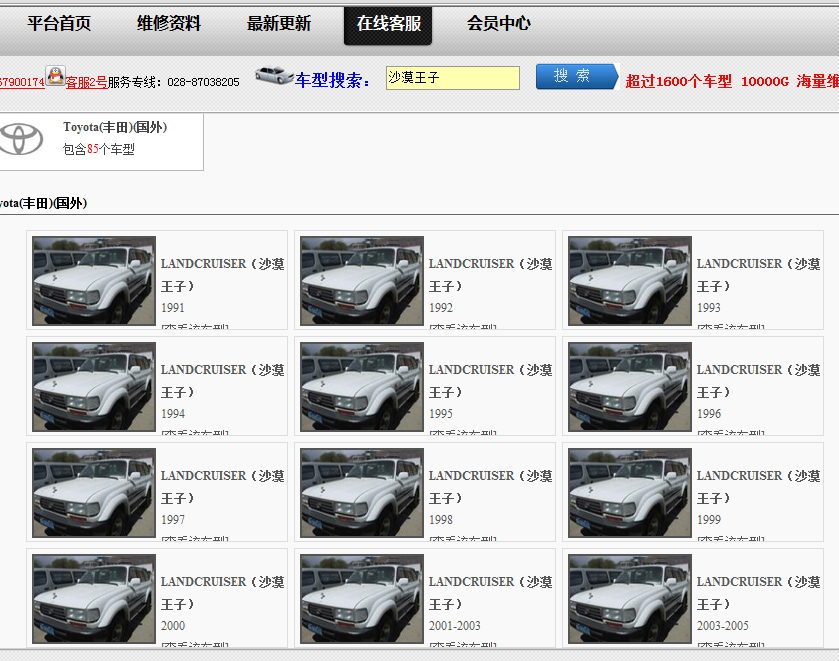This screenshot has width=839, height=661.
Task: Click the LANDCRUISER title above year 1994
Action: [x=223, y=381]
